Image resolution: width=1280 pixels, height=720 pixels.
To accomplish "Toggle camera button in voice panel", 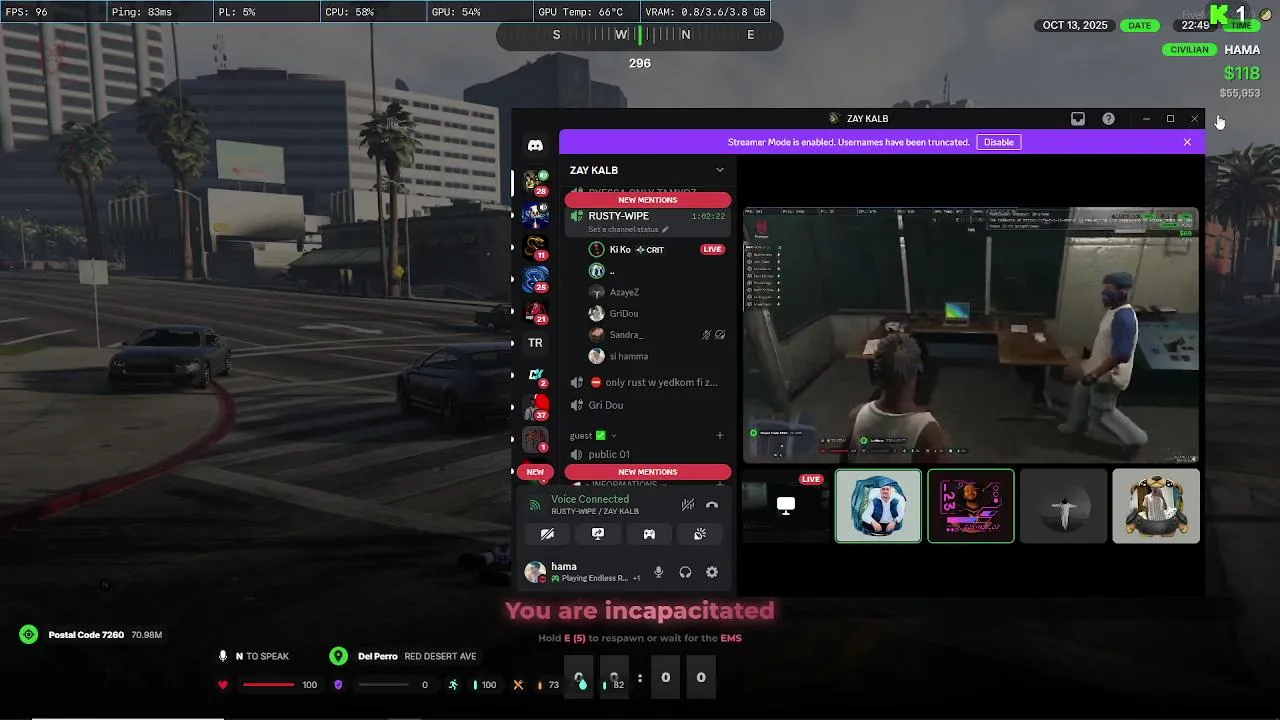I will [x=547, y=534].
